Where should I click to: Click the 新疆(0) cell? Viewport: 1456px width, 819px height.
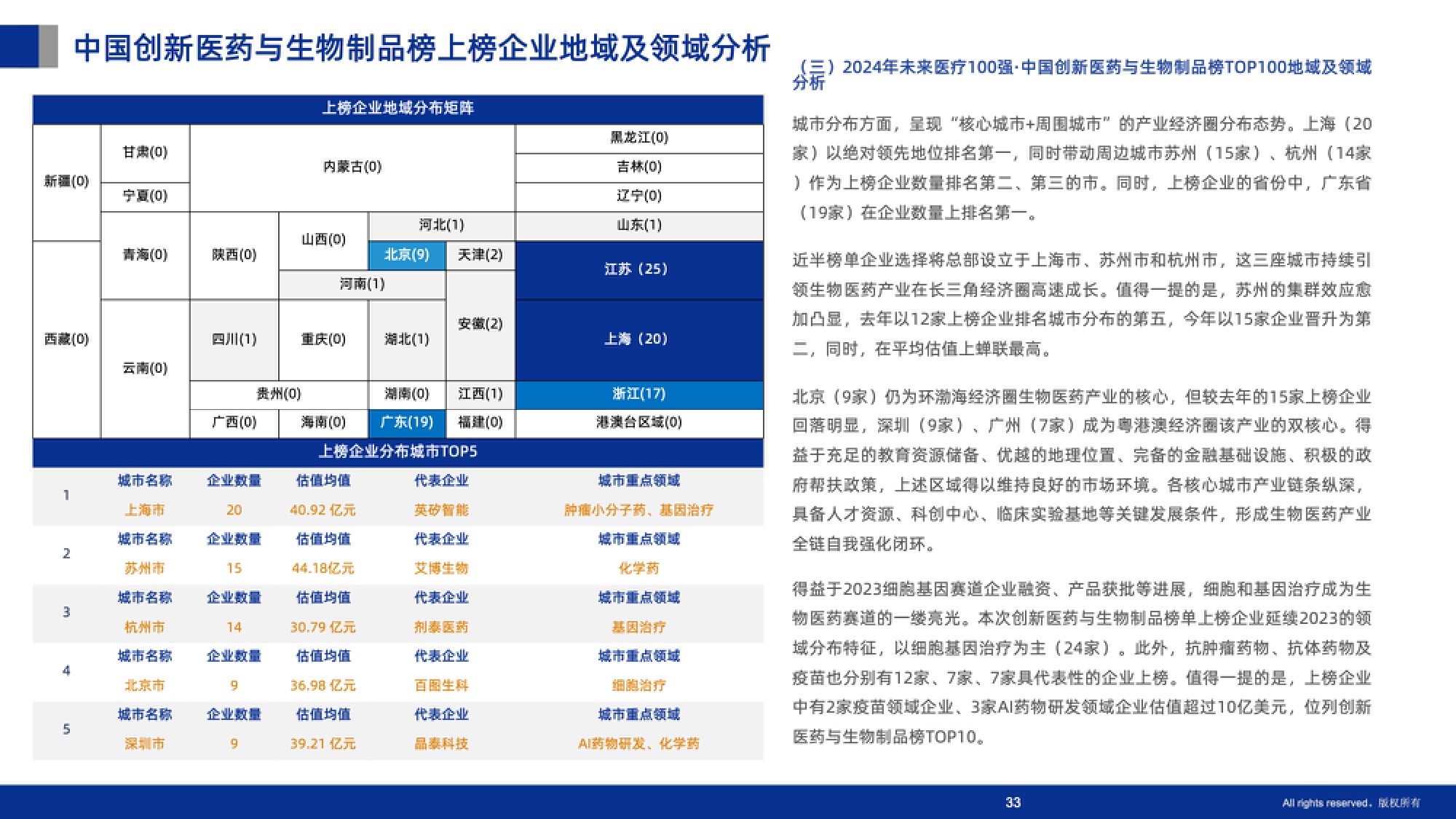point(66,181)
